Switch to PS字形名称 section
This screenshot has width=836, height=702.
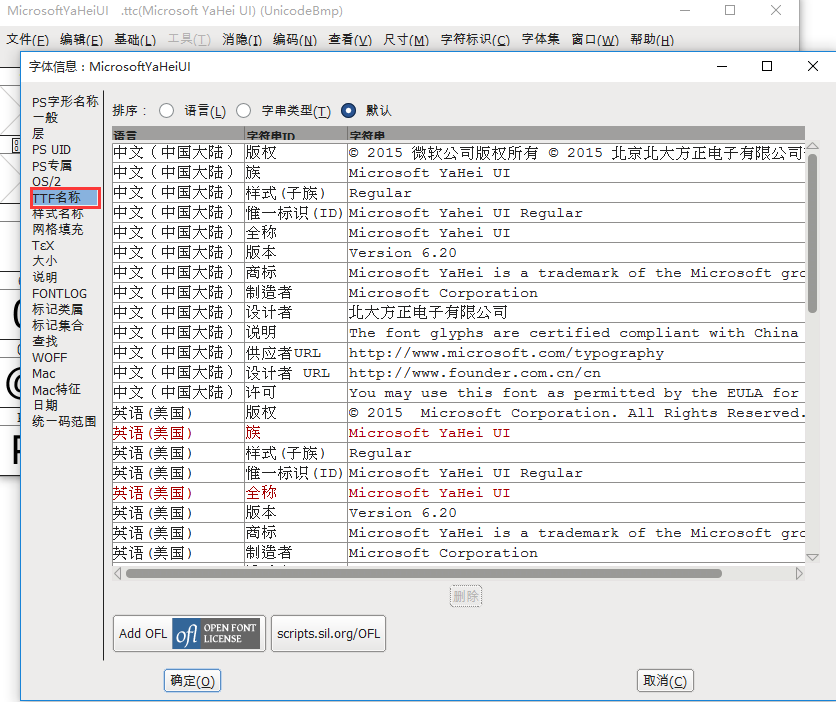[65, 101]
